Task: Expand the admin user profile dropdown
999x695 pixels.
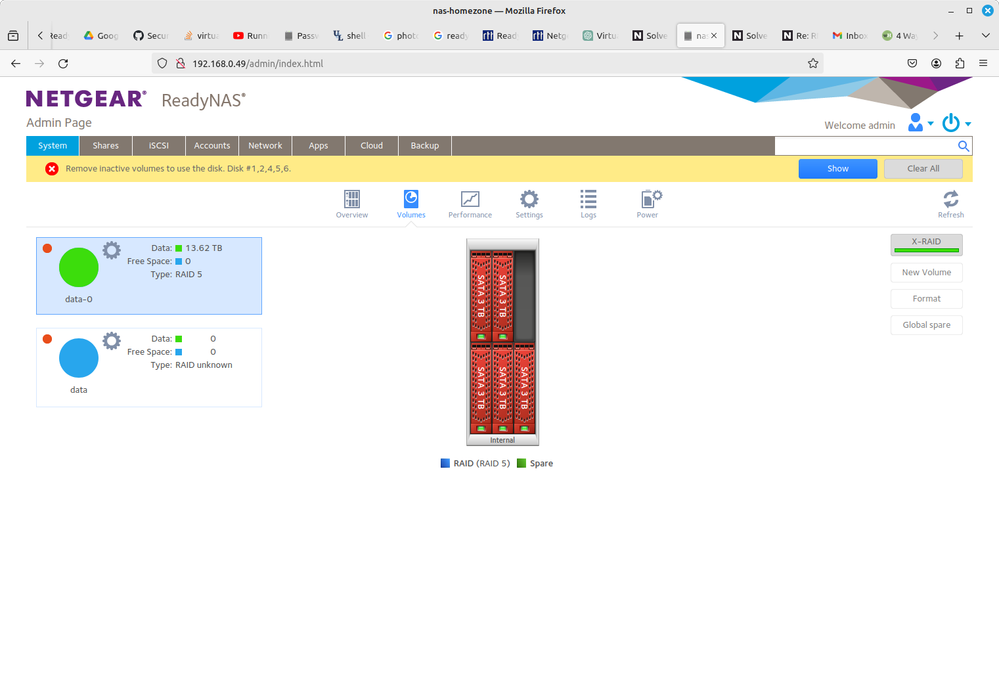Action: click(x=920, y=123)
